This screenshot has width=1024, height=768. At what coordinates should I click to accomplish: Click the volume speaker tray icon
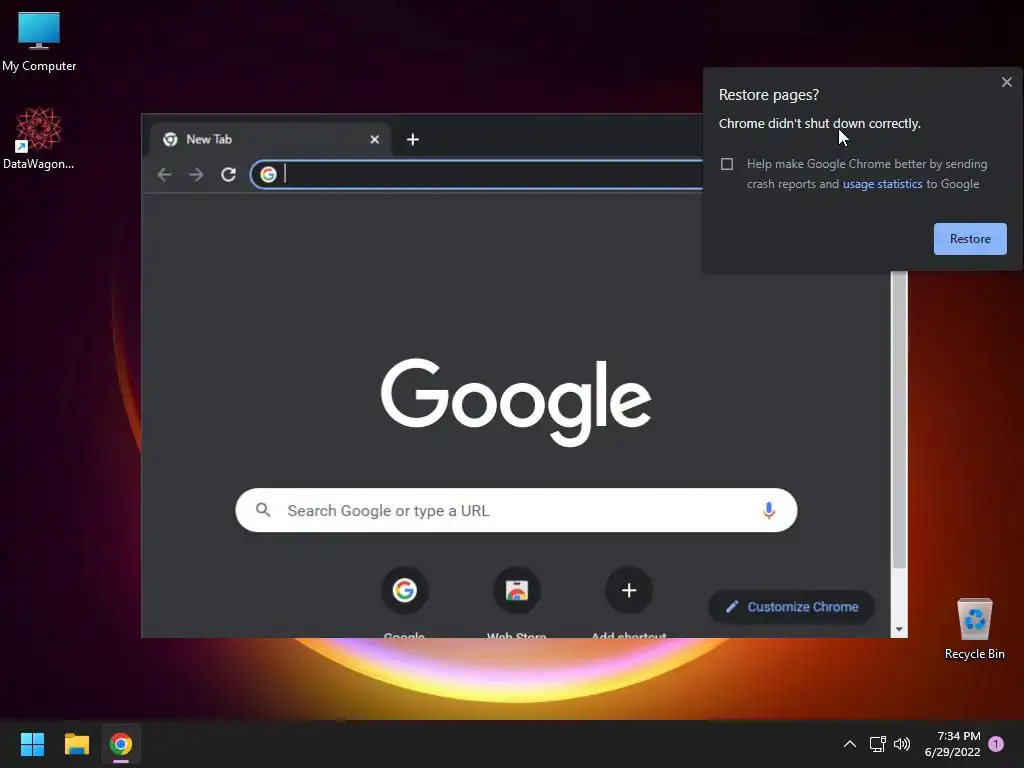coord(902,744)
